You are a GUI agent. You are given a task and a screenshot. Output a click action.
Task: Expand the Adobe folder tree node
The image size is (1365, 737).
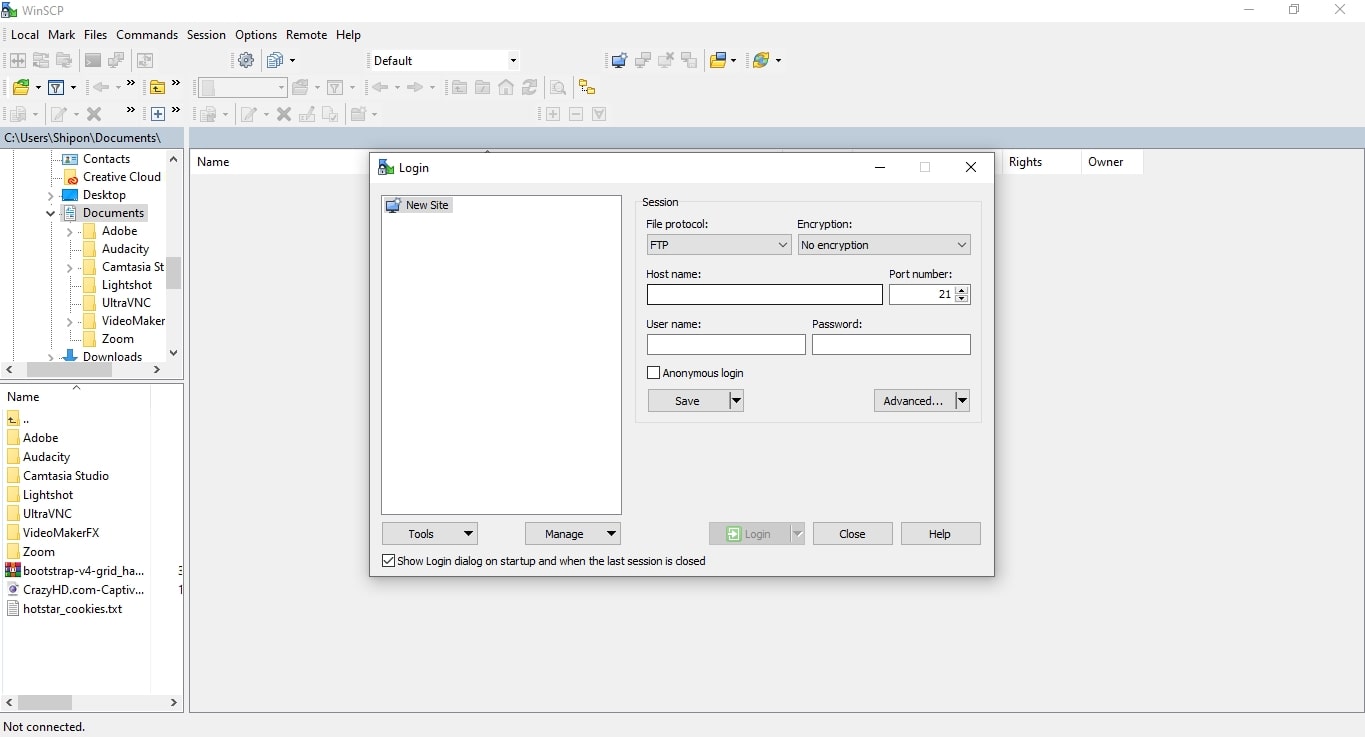[69, 231]
